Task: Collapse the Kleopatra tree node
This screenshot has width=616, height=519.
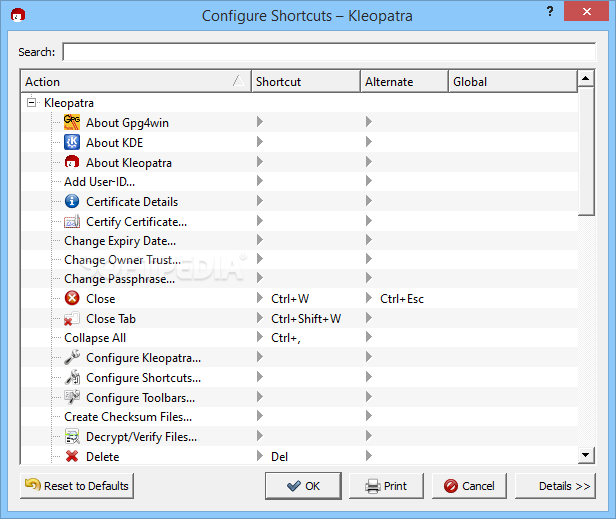Action: pyautogui.click(x=31, y=103)
